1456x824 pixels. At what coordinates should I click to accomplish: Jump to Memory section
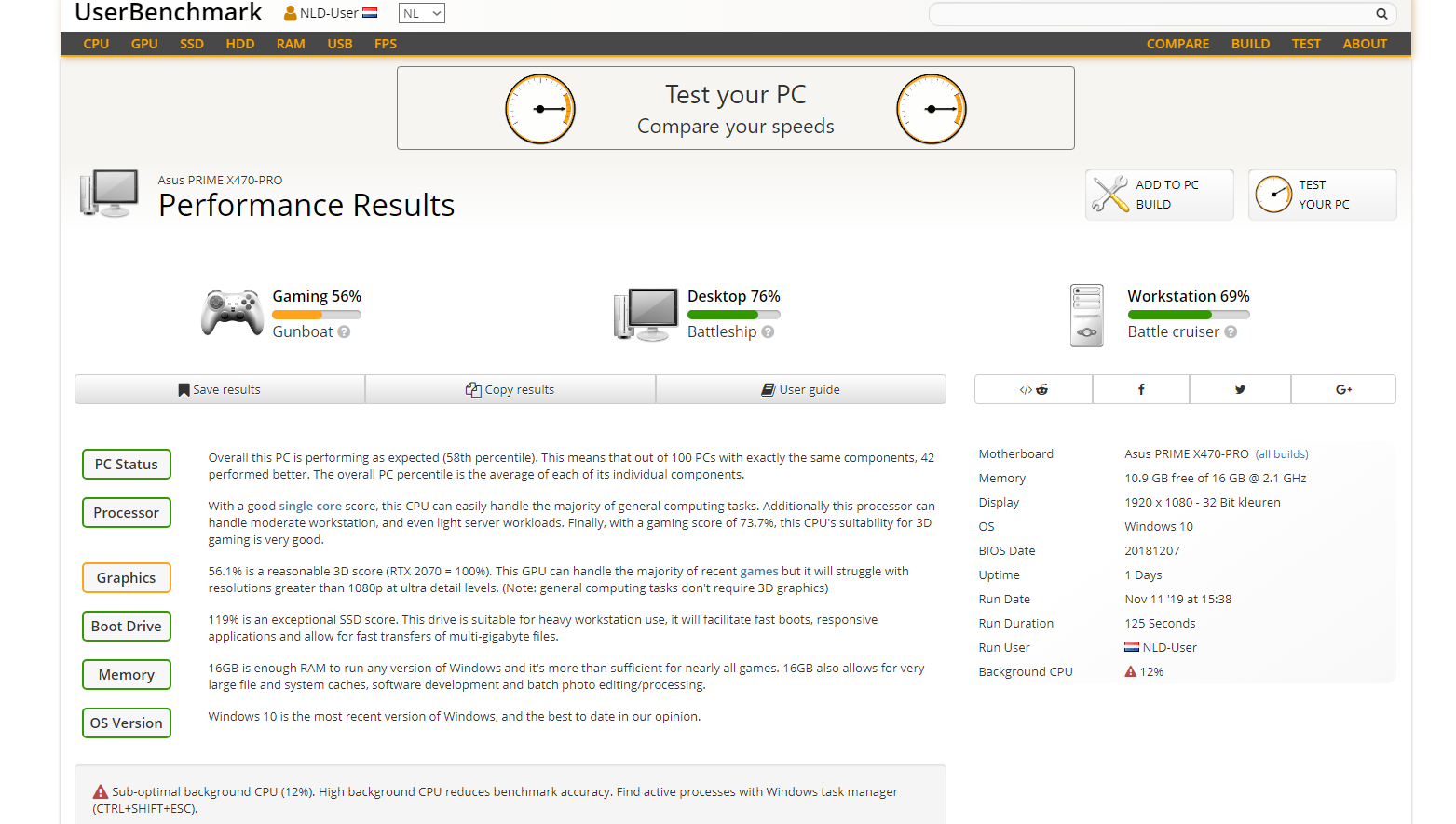pyautogui.click(x=127, y=674)
